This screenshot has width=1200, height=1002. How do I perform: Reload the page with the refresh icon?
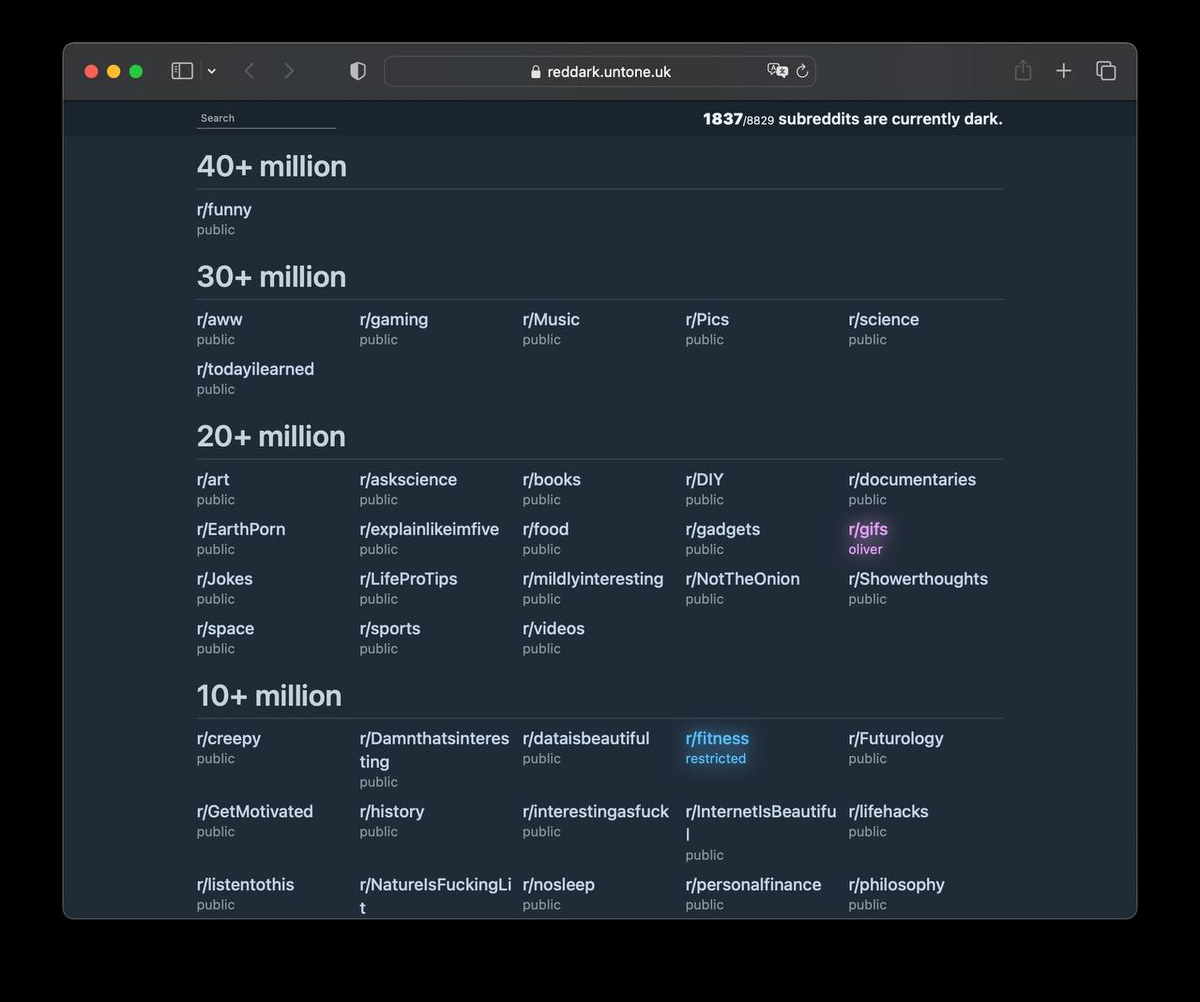[802, 71]
